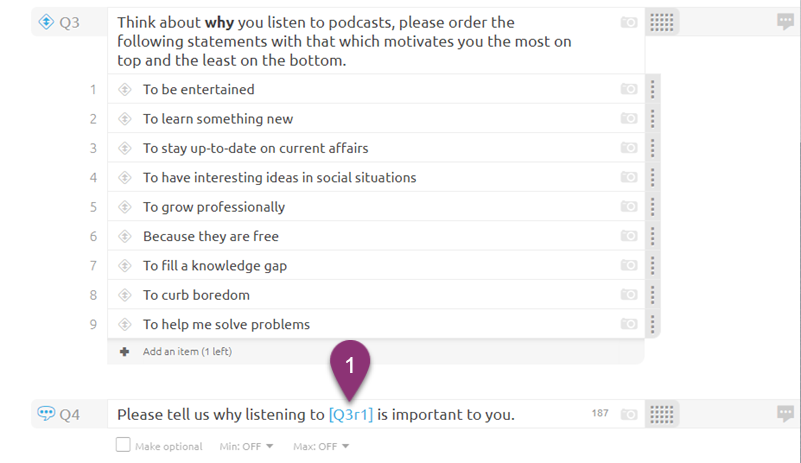
Task: Click the 'To help me solve problems' item text
Action: (x=226, y=325)
